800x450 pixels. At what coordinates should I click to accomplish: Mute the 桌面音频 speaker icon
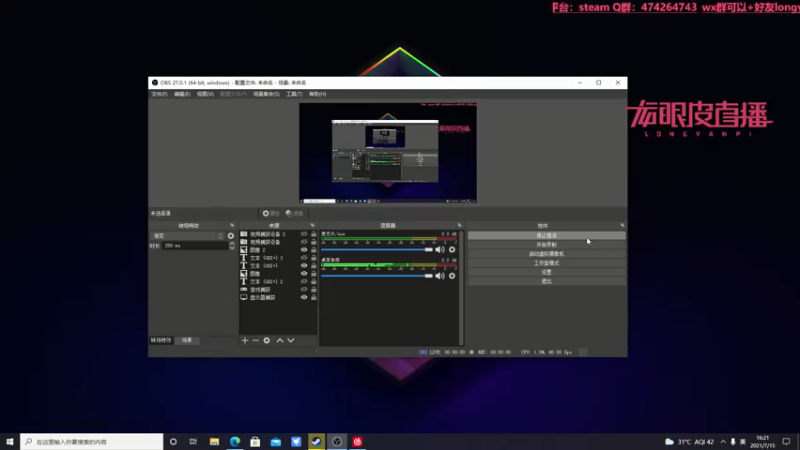click(x=440, y=276)
